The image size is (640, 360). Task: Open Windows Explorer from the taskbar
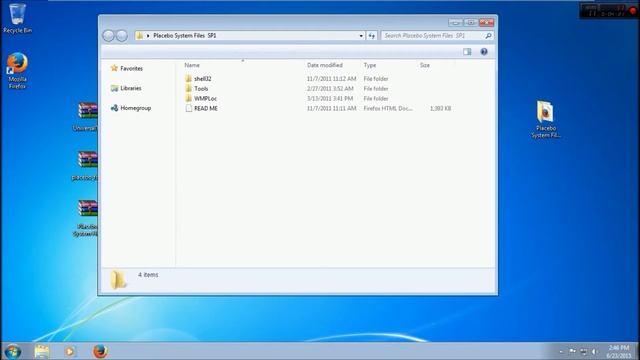pyautogui.click(x=42, y=351)
